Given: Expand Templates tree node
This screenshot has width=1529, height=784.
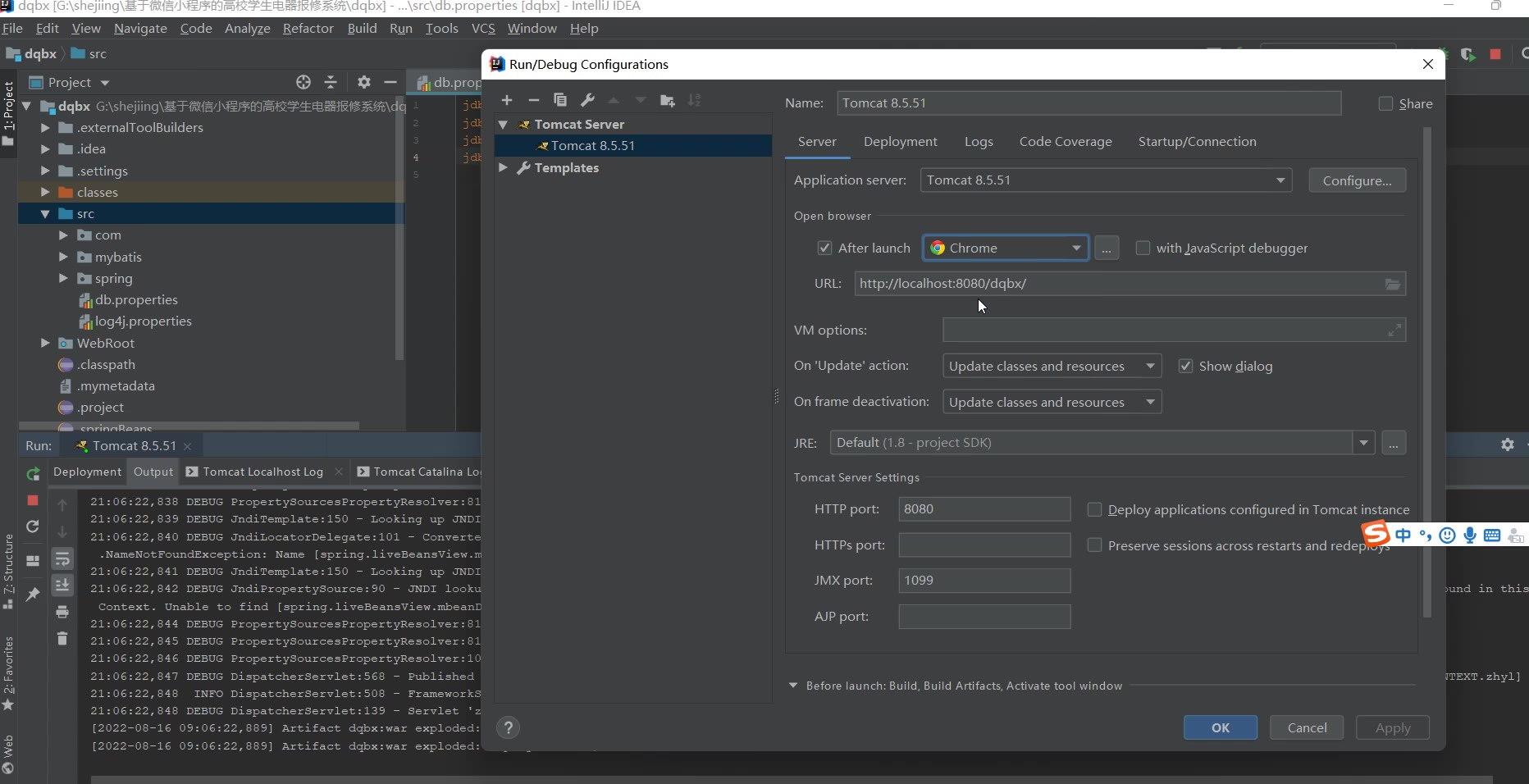Looking at the screenshot, I should click(503, 167).
